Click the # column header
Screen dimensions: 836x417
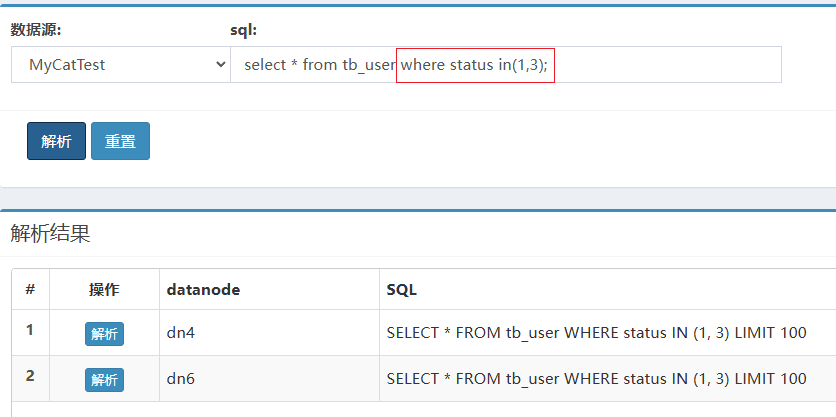[x=30, y=289]
